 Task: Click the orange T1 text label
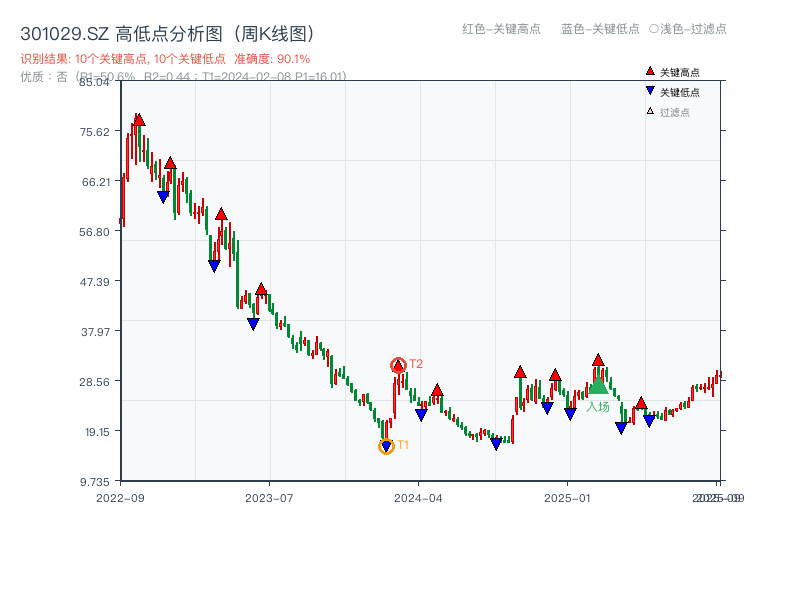pyautogui.click(x=403, y=445)
